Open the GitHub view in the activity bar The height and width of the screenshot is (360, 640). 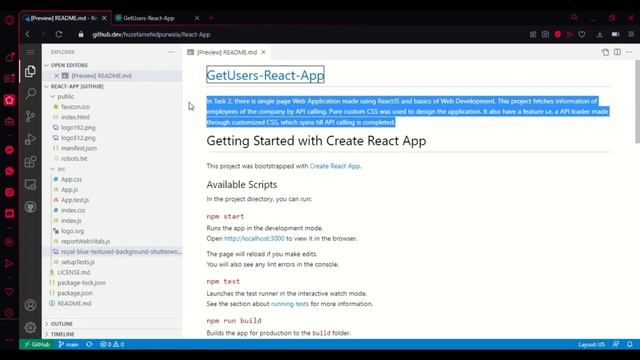(30, 207)
